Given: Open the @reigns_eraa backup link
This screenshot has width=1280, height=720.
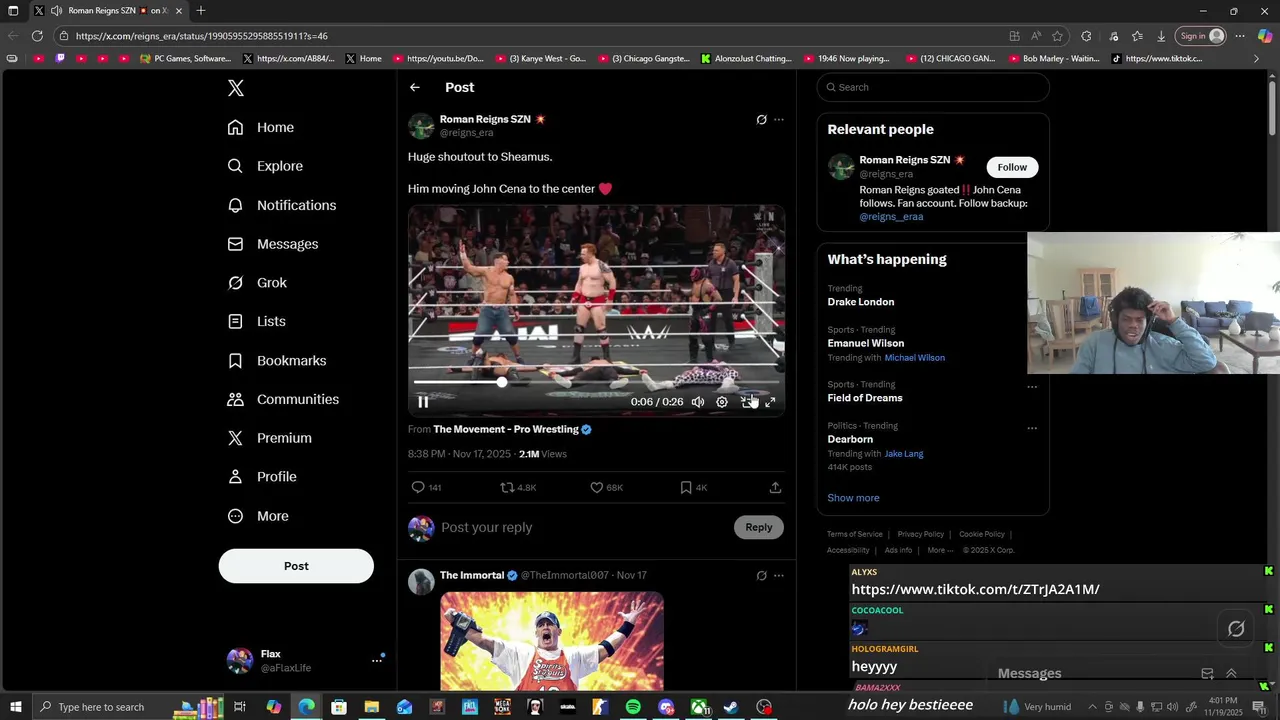Looking at the screenshot, I should point(891,217).
